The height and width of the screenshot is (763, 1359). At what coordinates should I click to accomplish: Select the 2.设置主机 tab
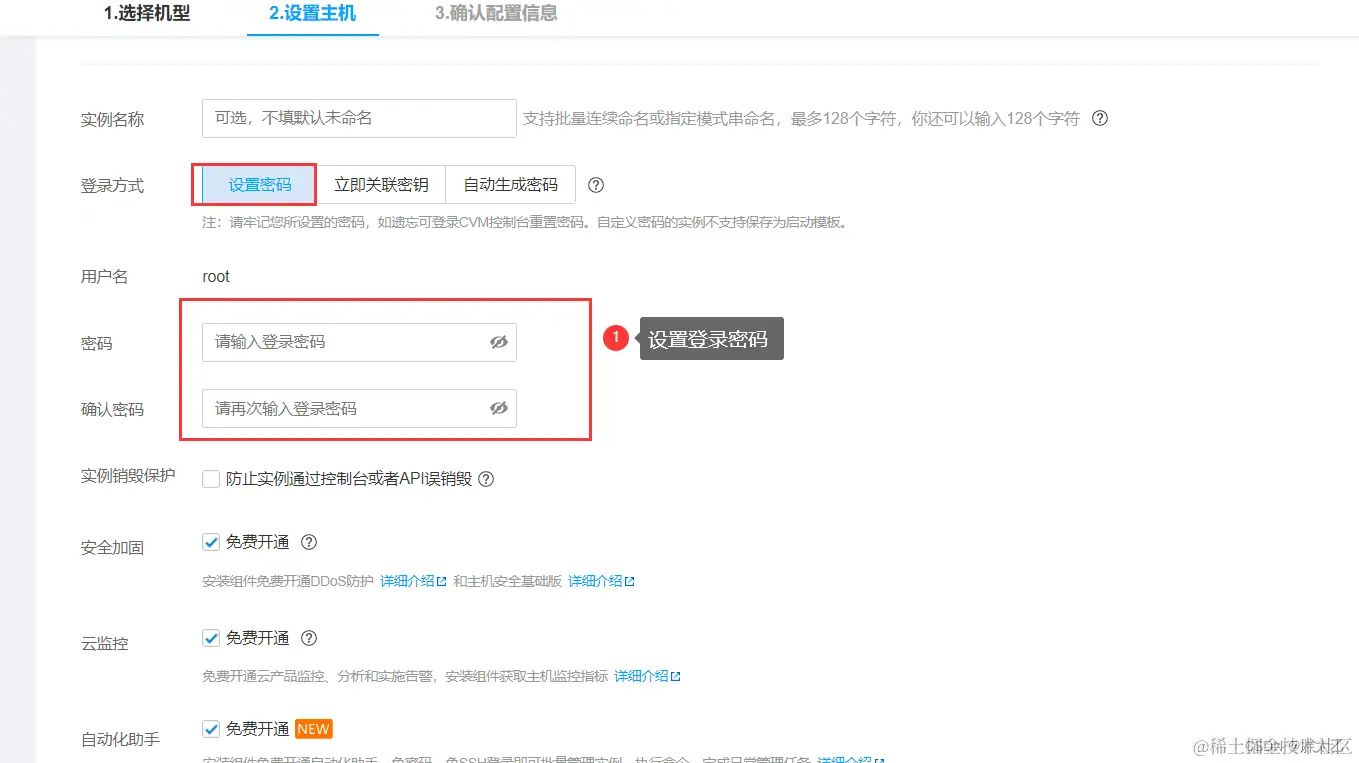click(312, 14)
